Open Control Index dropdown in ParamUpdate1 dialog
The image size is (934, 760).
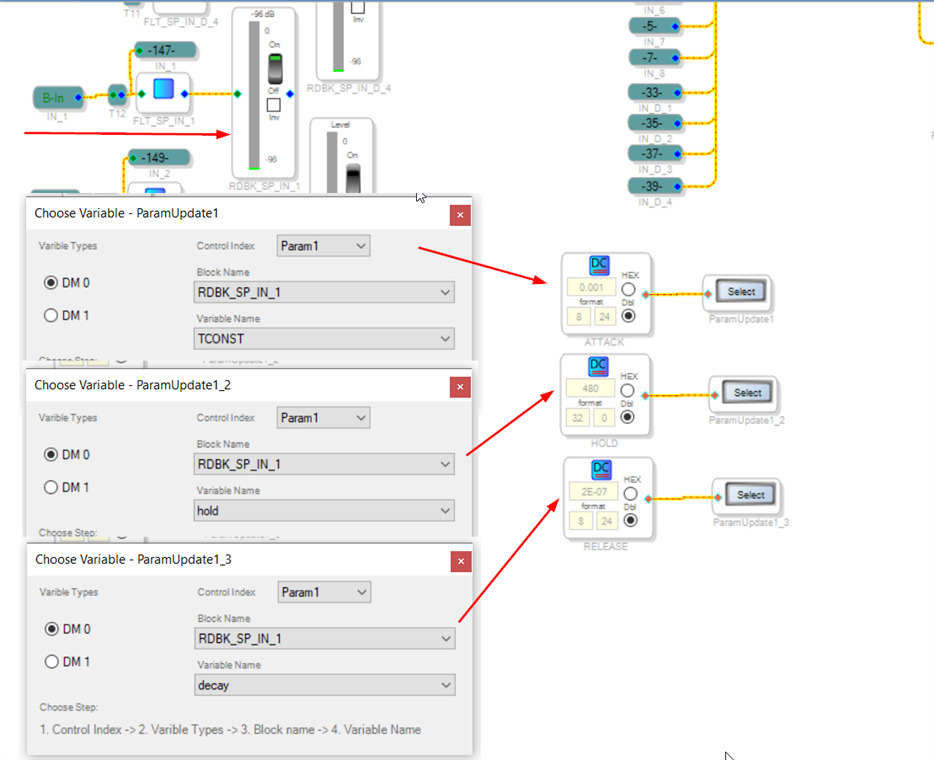[x=323, y=246]
